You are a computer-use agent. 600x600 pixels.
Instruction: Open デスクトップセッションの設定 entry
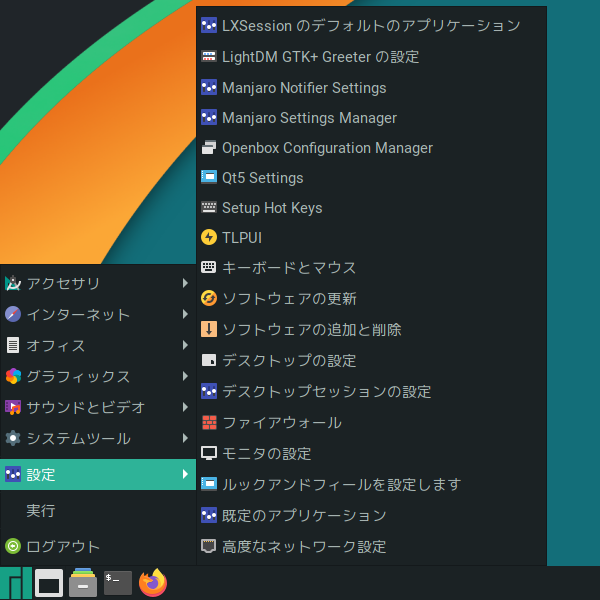pyautogui.click(x=371, y=391)
